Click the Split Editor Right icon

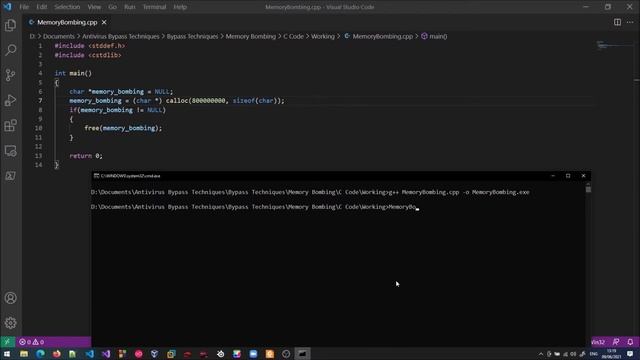coord(617,22)
